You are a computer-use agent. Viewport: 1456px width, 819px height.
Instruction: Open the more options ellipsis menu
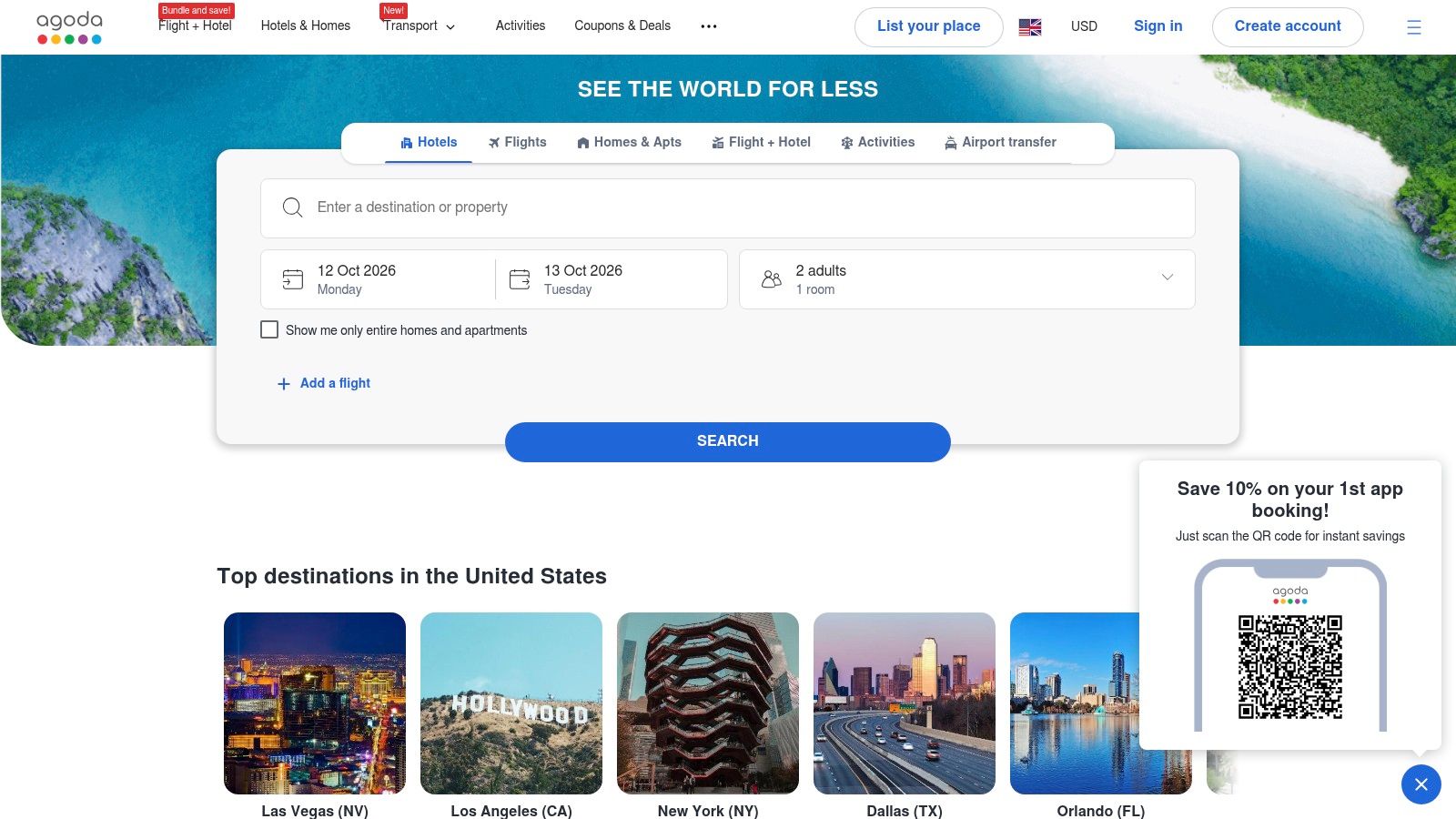pyautogui.click(x=709, y=26)
